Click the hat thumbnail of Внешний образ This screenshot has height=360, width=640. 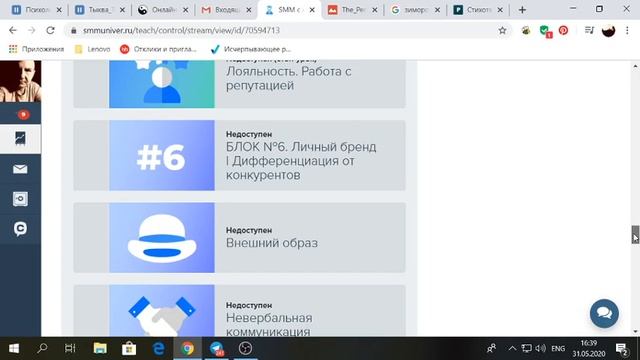point(162,238)
